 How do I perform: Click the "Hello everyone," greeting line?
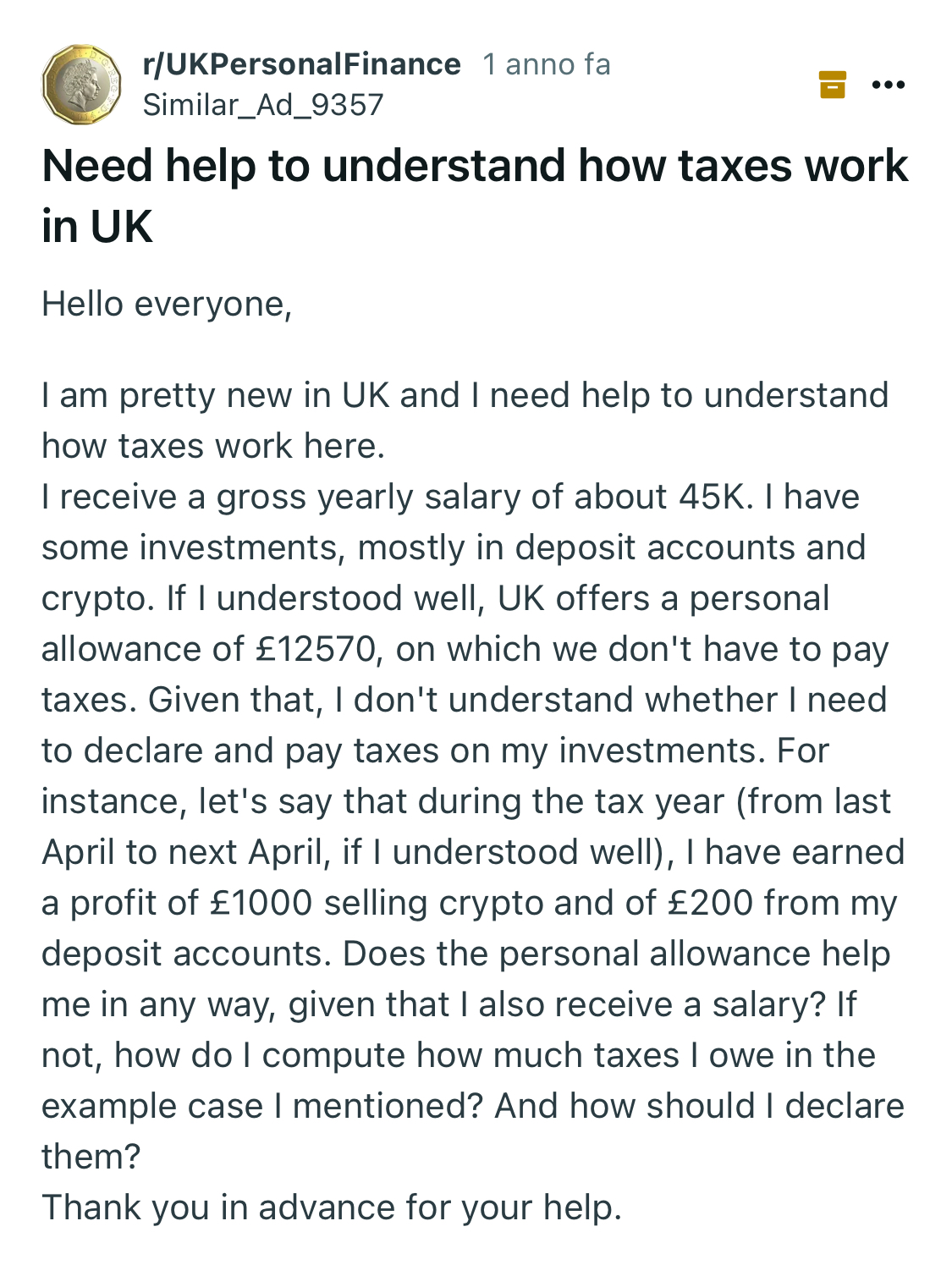coord(167,304)
